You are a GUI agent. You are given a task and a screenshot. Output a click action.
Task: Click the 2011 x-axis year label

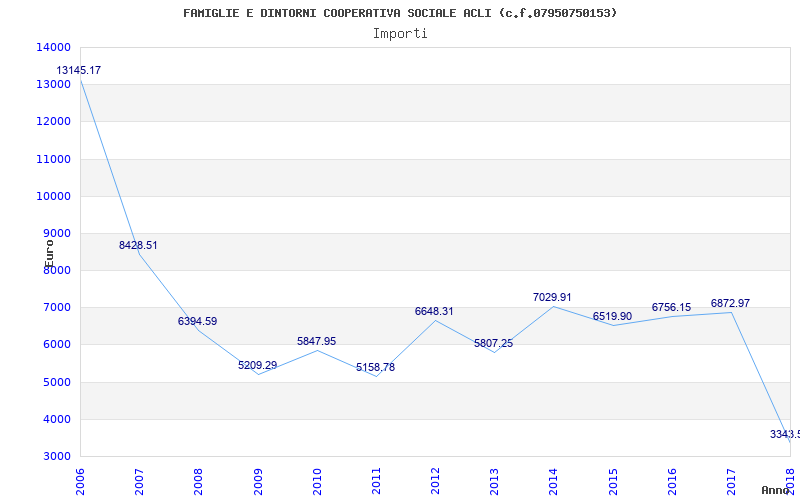point(376,481)
